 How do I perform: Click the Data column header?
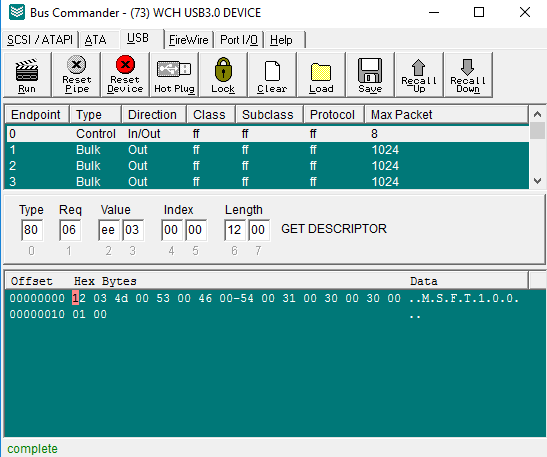pyautogui.click(x=424, y=281)
